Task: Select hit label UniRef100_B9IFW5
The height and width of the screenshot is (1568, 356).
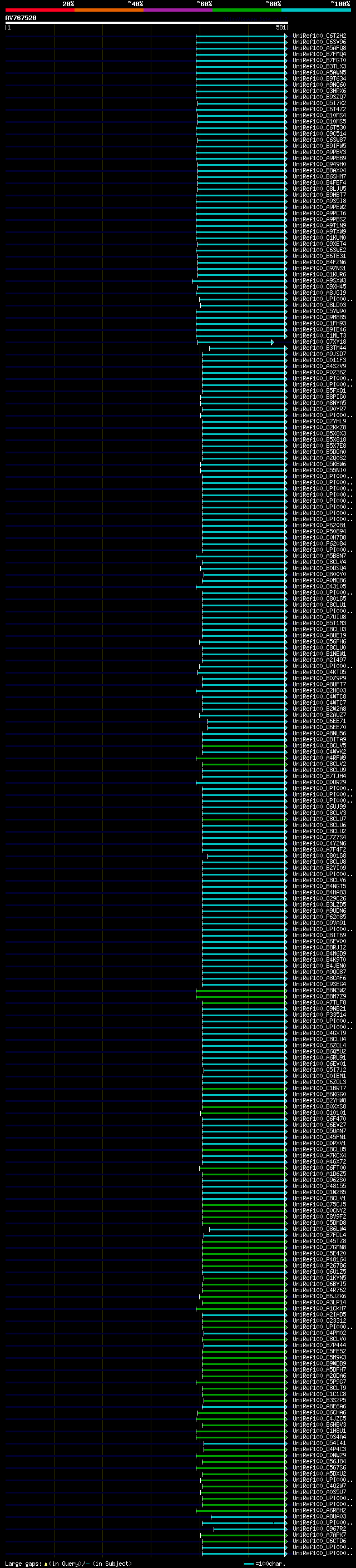Action: point(319,146)
